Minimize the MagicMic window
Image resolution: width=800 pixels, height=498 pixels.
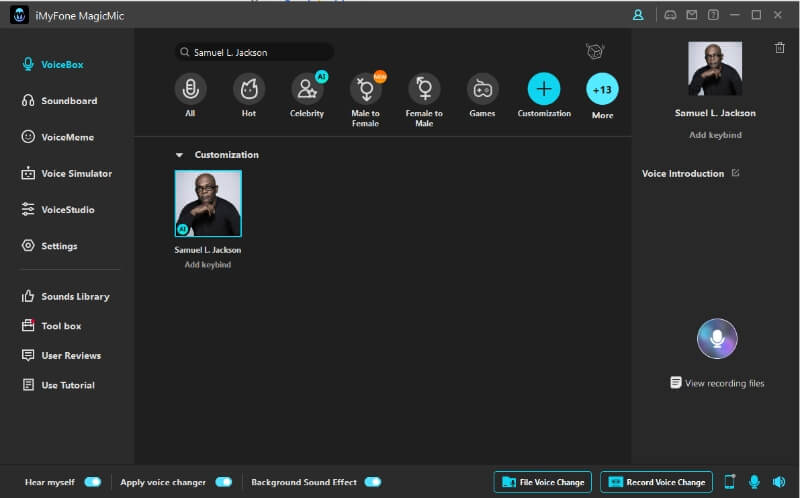click(735, 15)
